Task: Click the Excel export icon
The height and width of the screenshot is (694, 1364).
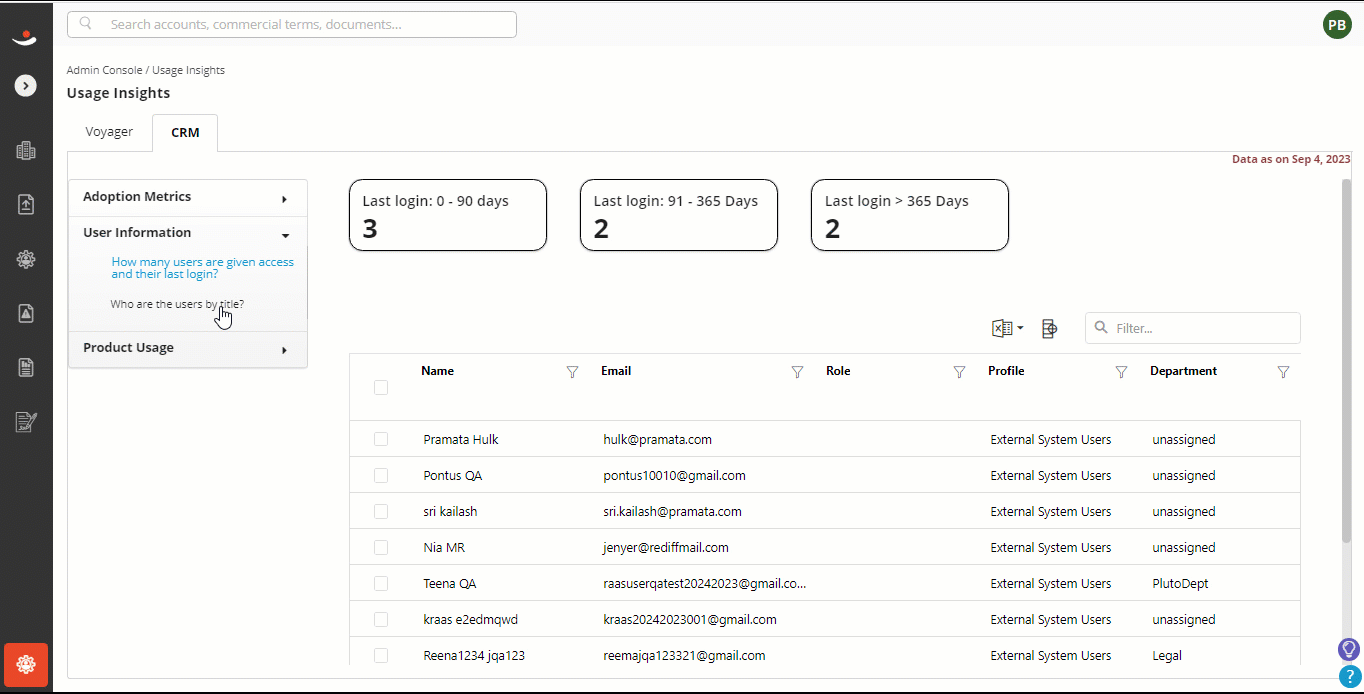Action: pos(1001,328)
